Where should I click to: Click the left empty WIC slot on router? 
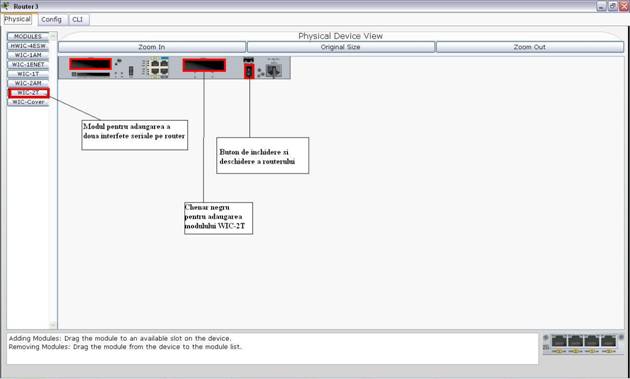(90, 64)
